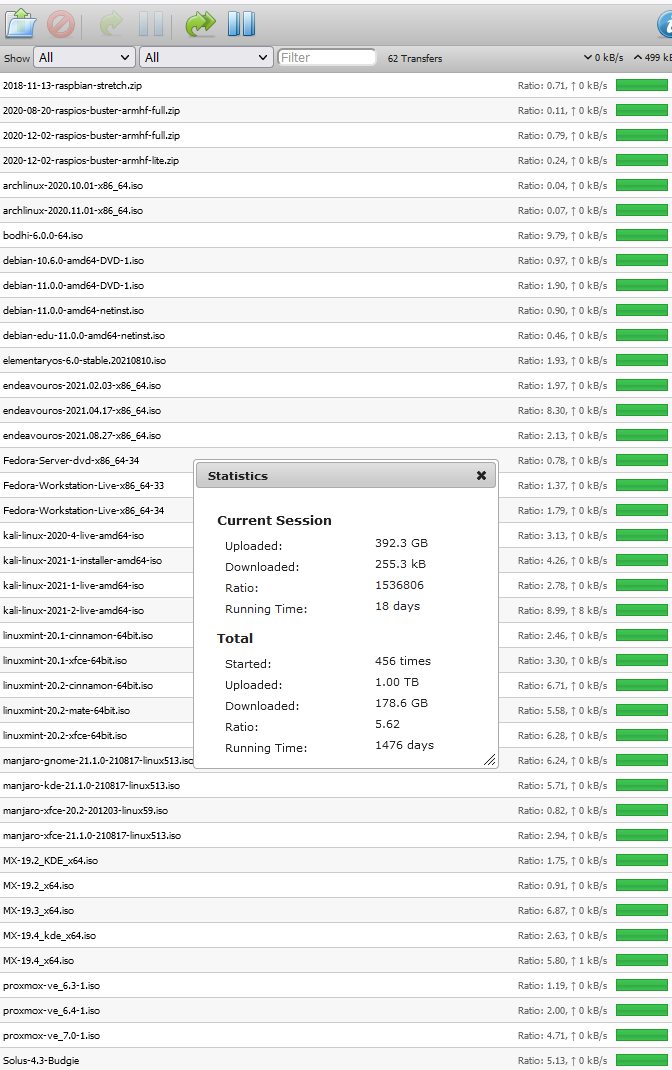Focus the Filter text field
This screenshot has height=1070, width=672.
[326, 58]
